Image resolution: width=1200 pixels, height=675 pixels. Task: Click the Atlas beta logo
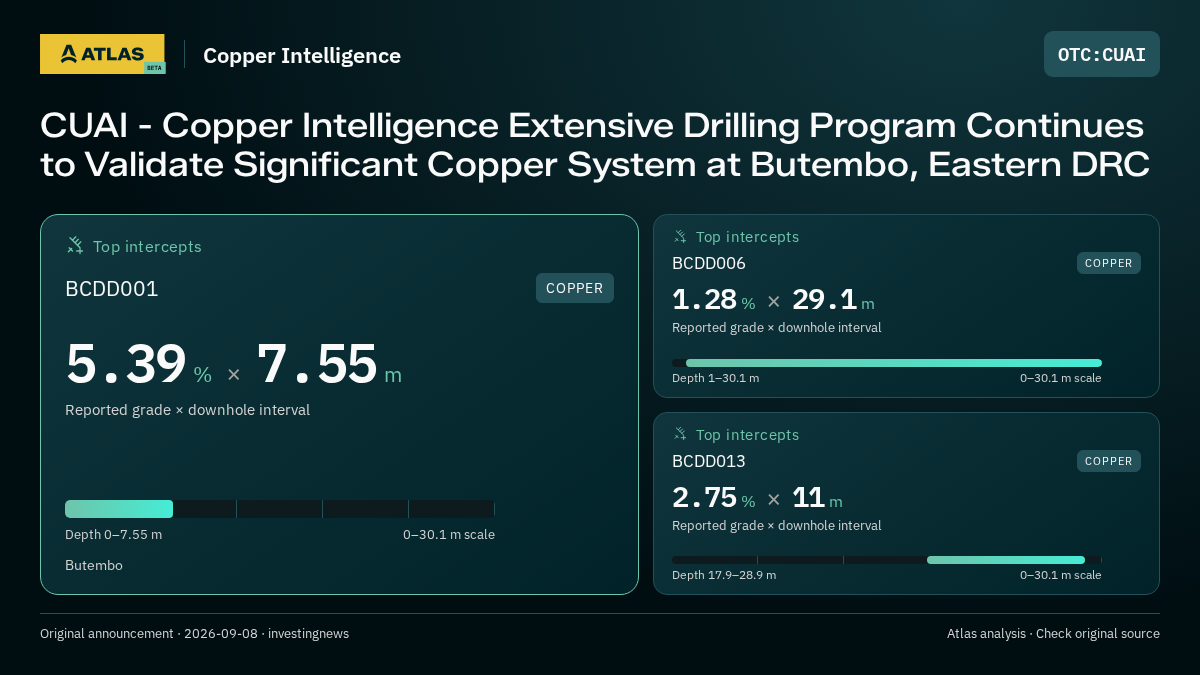tap(103, 54)
